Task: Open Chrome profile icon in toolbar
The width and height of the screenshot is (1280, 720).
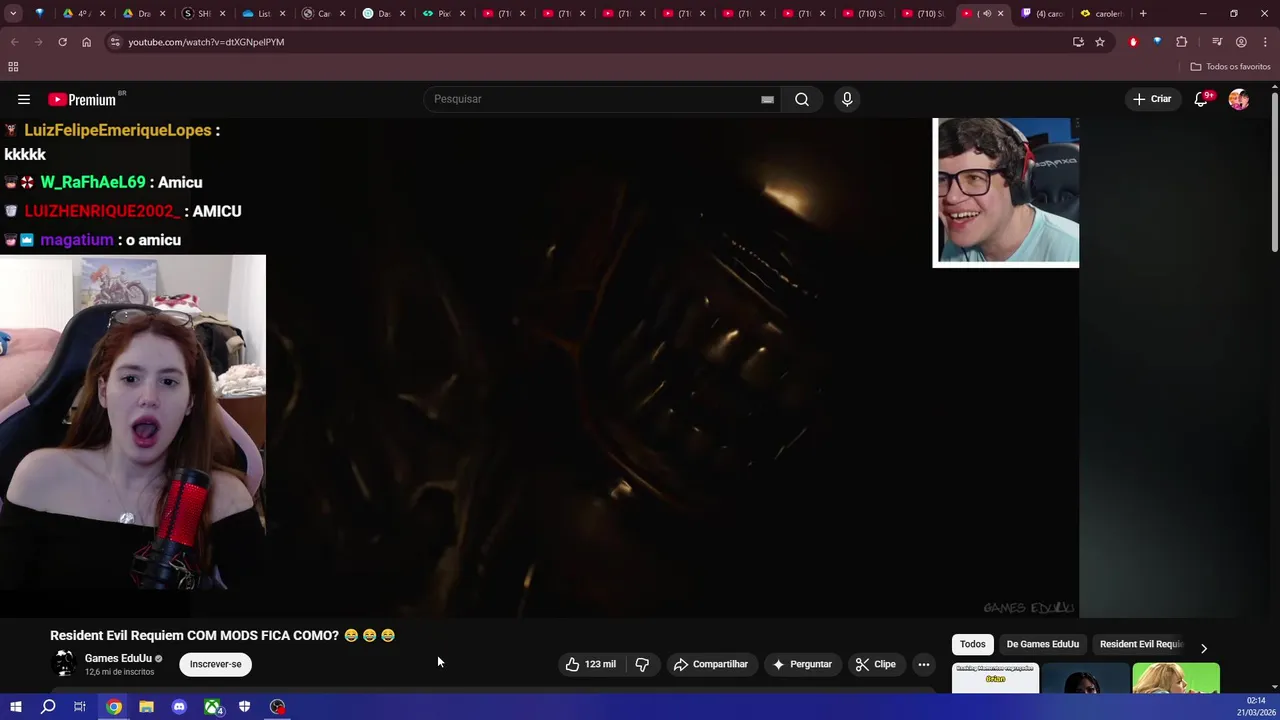Action: 1241,42
